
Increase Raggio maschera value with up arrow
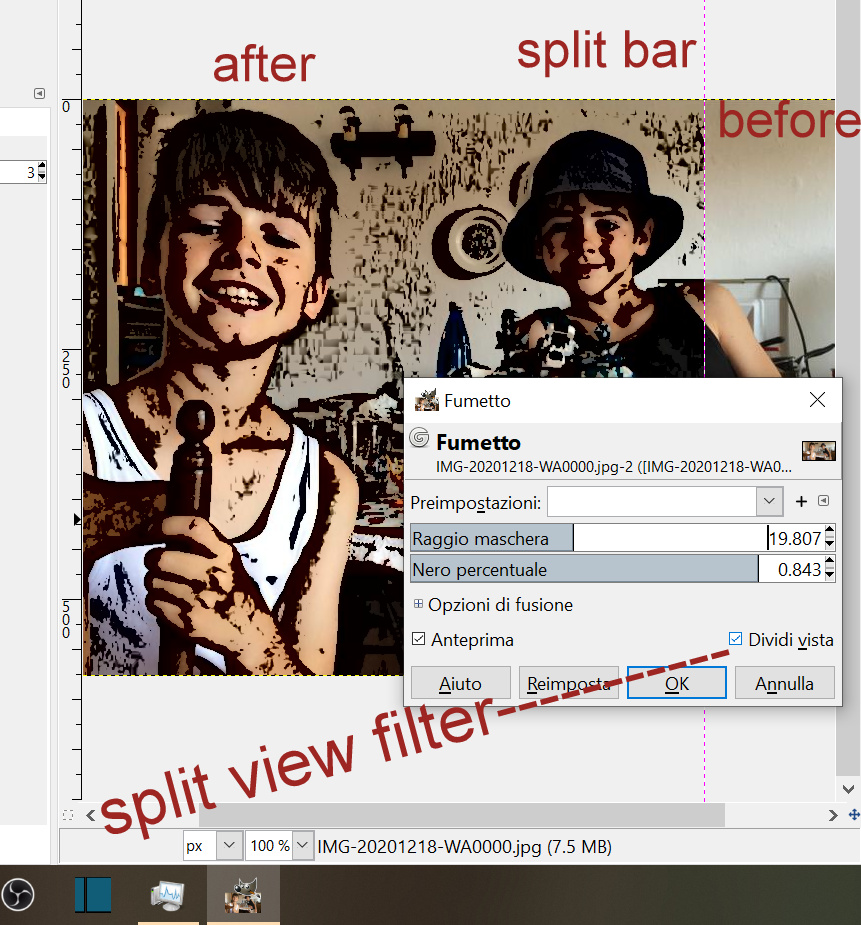pos(830,531)
